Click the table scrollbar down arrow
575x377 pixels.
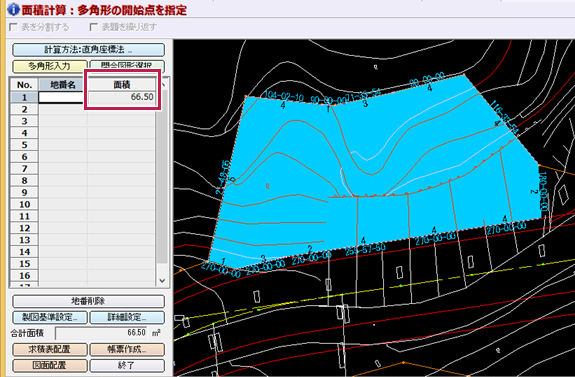(x=162, y=281)
